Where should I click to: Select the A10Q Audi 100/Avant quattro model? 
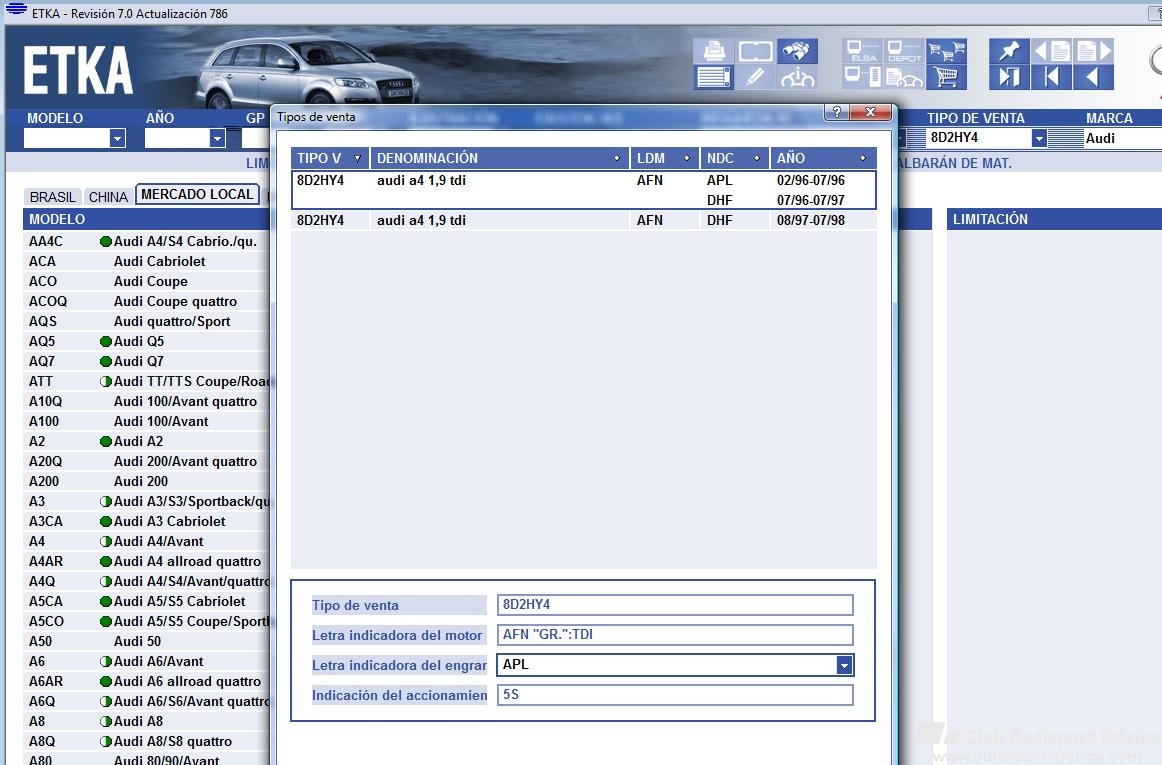click(148, 401)
